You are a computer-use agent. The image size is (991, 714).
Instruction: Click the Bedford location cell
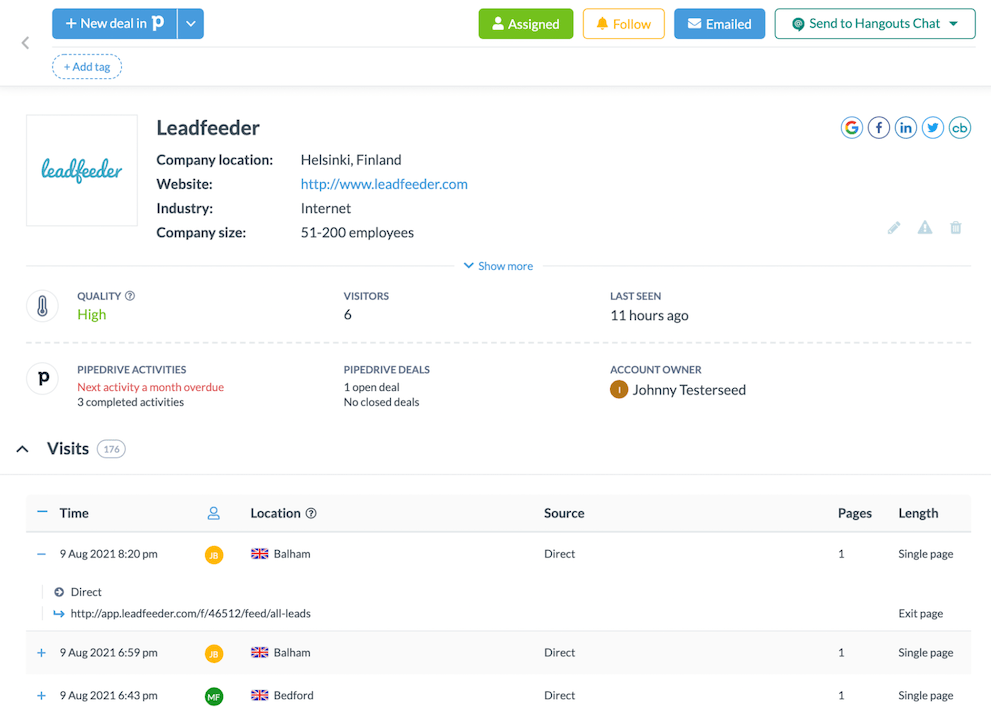pos(293,696)
